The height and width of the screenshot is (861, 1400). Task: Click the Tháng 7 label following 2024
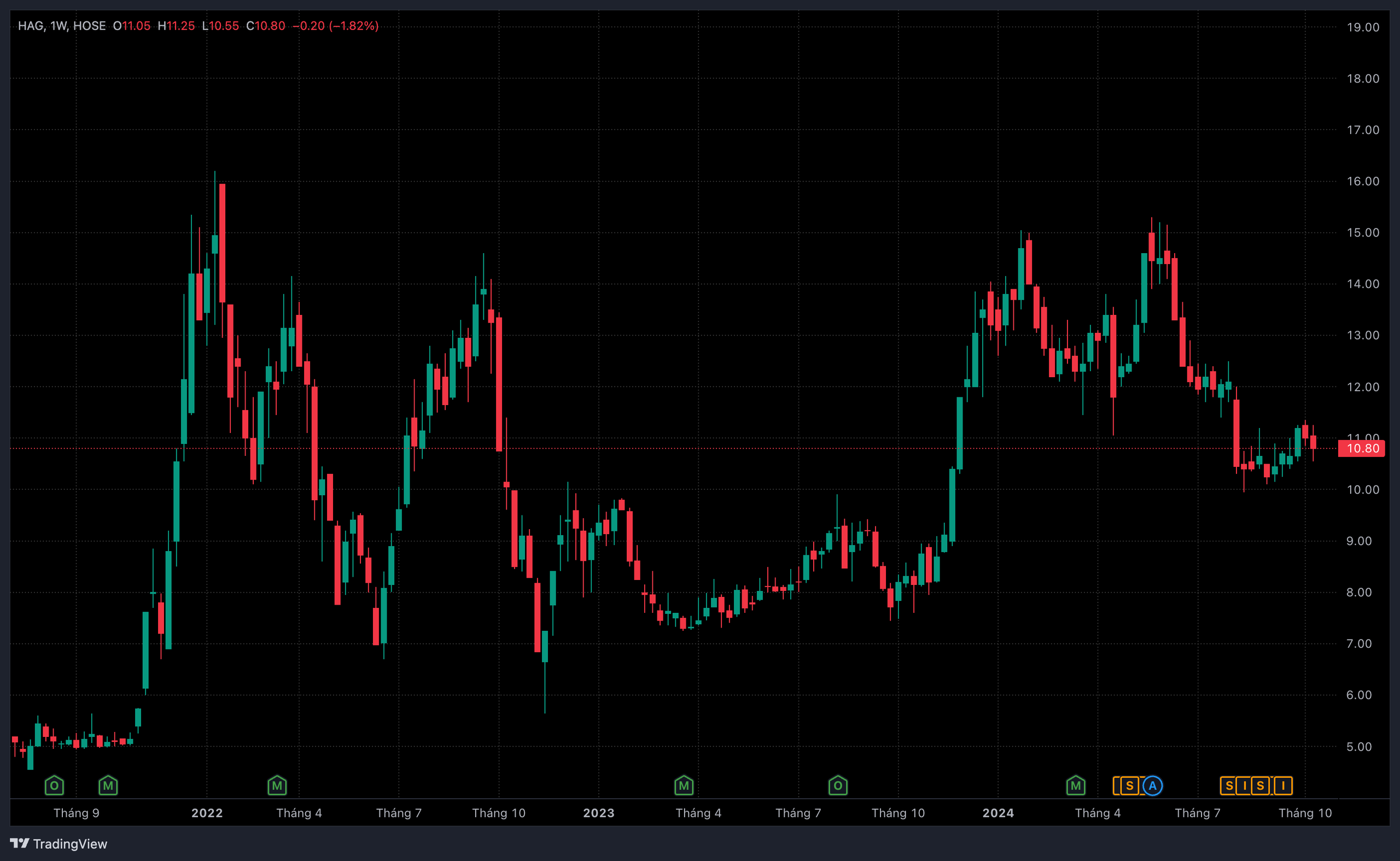(x=1198, y=813)
